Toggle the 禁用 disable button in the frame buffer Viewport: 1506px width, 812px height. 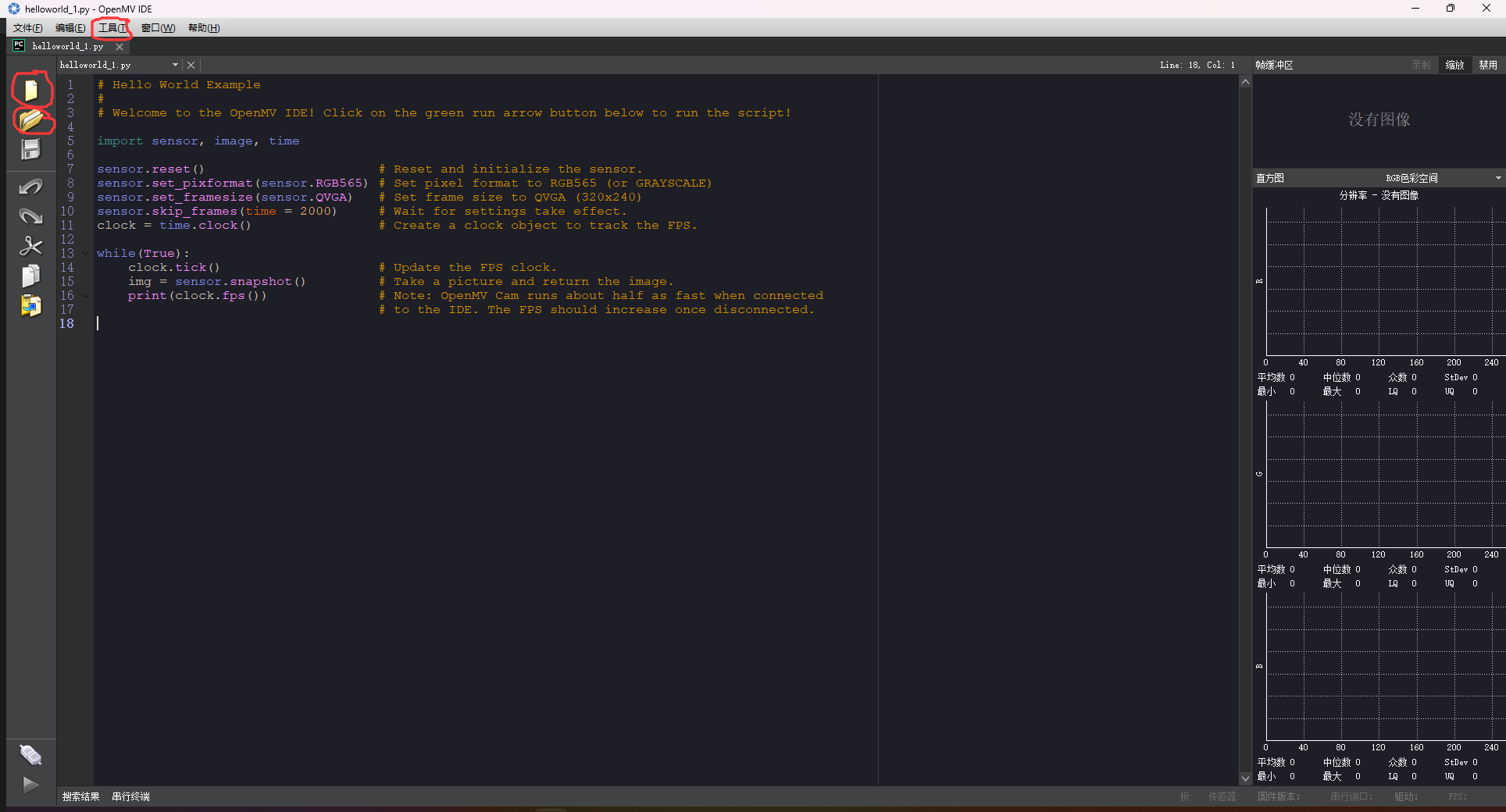tap(1488, 65)
